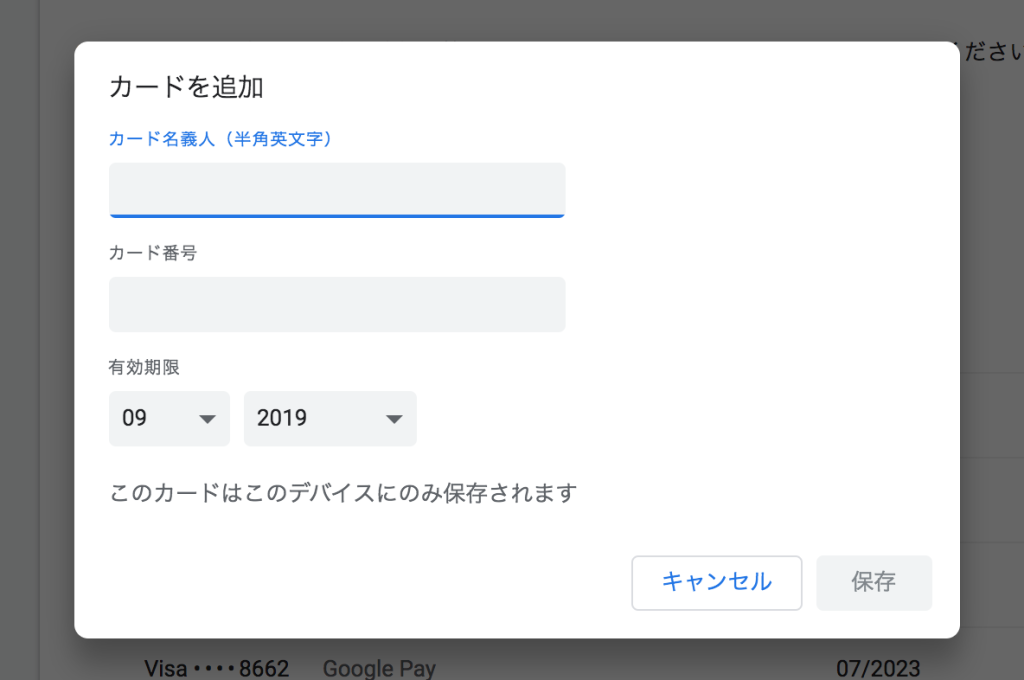Click the 07/2023 expiry date
Screen dimensions: 1024x680
point(878,668)
